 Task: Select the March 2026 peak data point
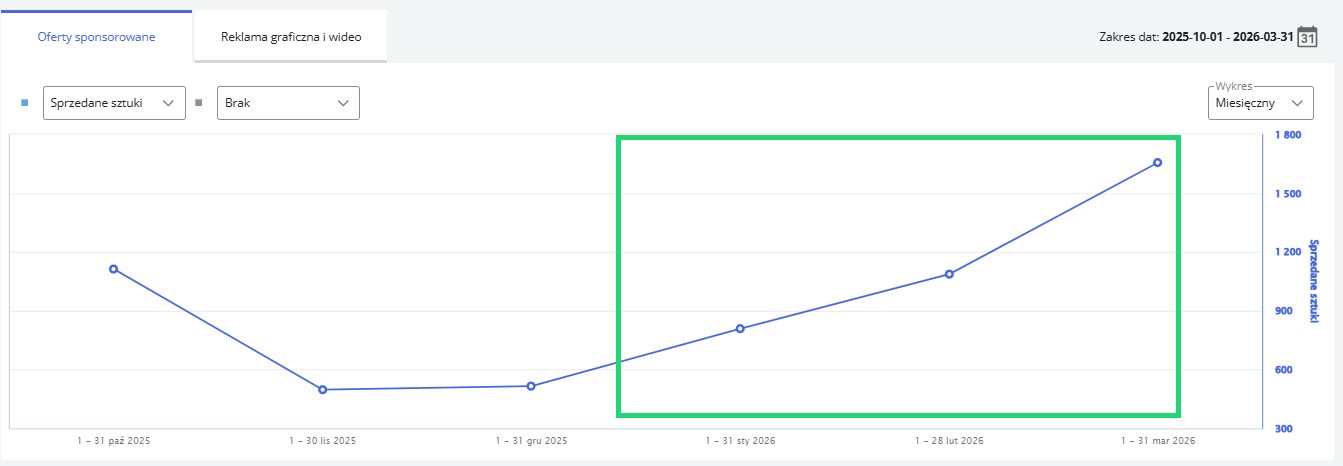click(x=1157, y=162)
